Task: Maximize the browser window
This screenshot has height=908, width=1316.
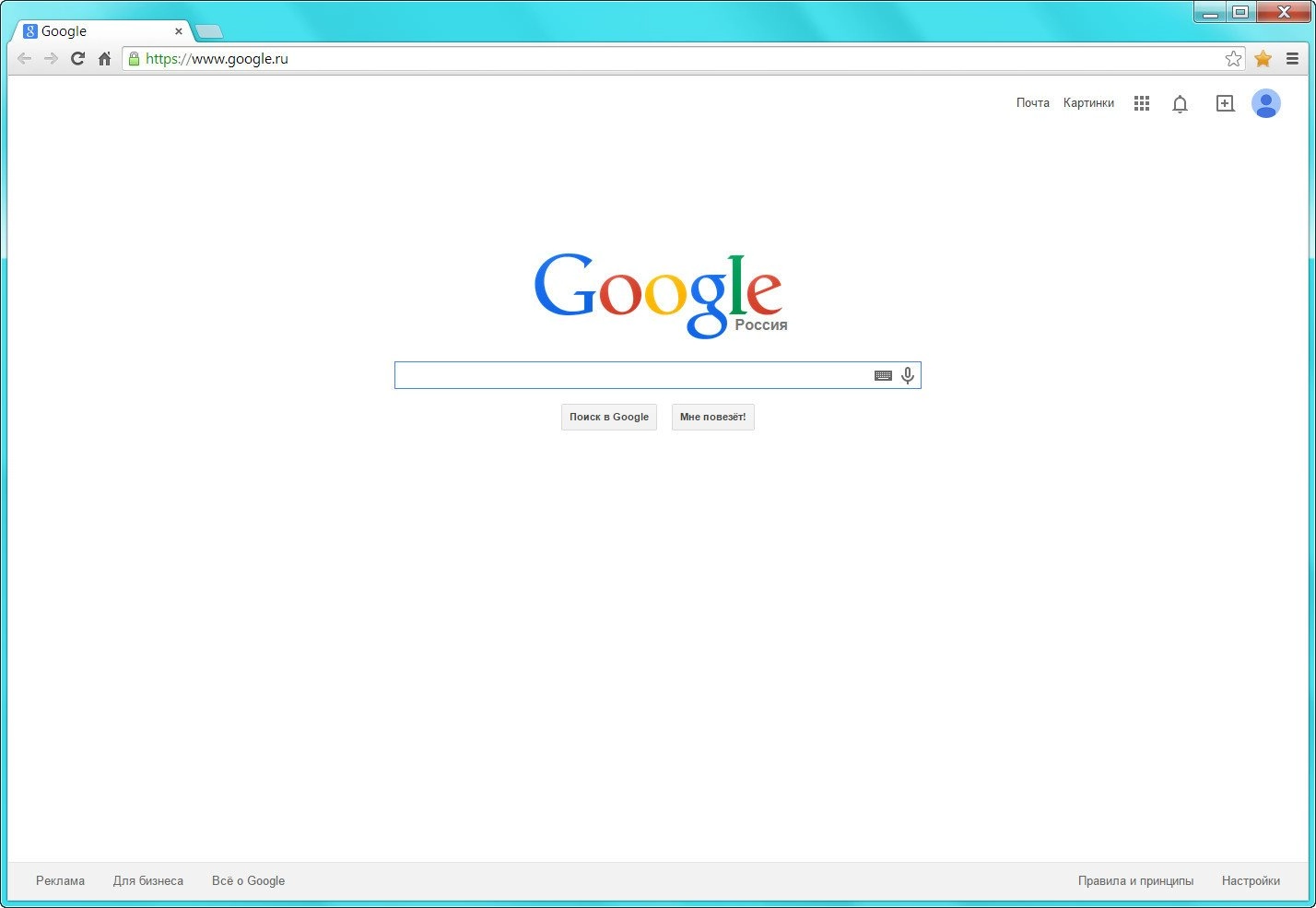Action: tap(1240, 12)
